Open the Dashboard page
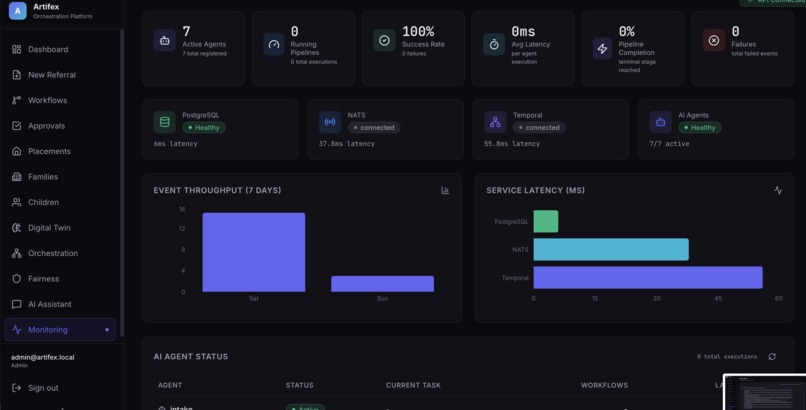The height and width of the screenshot is (410, 806). tap(60, 49)
